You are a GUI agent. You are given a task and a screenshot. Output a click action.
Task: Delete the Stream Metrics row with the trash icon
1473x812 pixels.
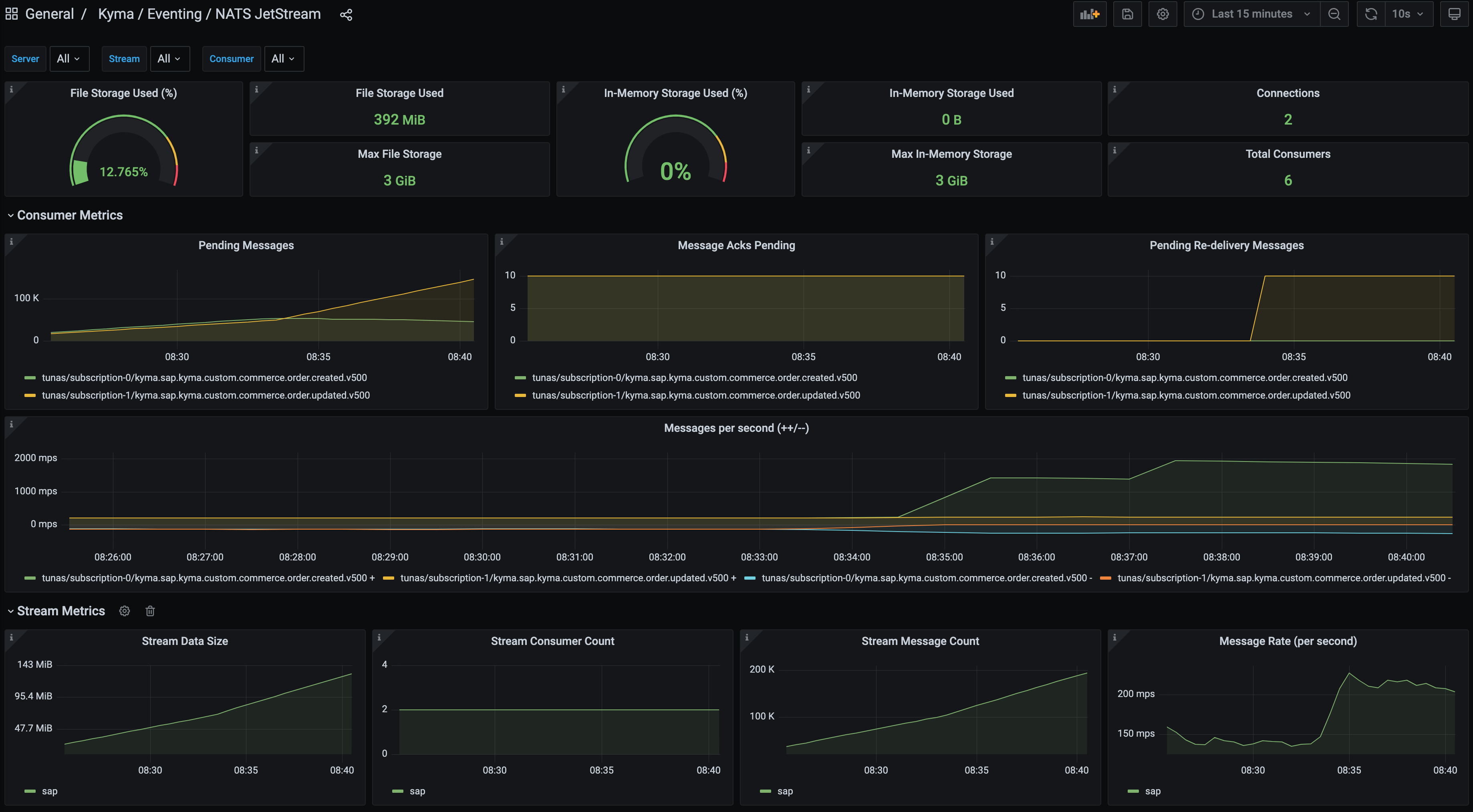[150, 611]
